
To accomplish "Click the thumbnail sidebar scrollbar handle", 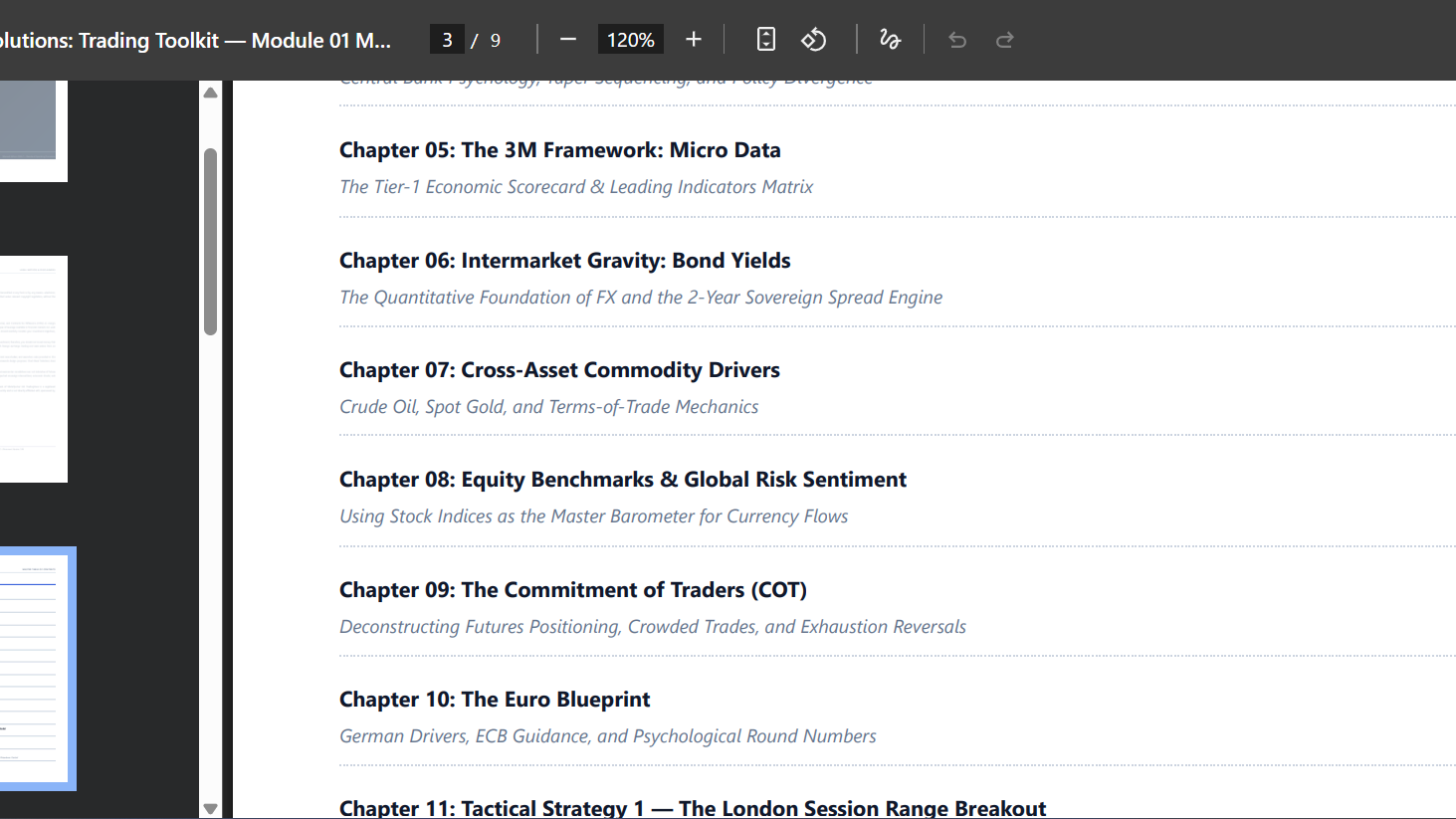I will [210, 242].
